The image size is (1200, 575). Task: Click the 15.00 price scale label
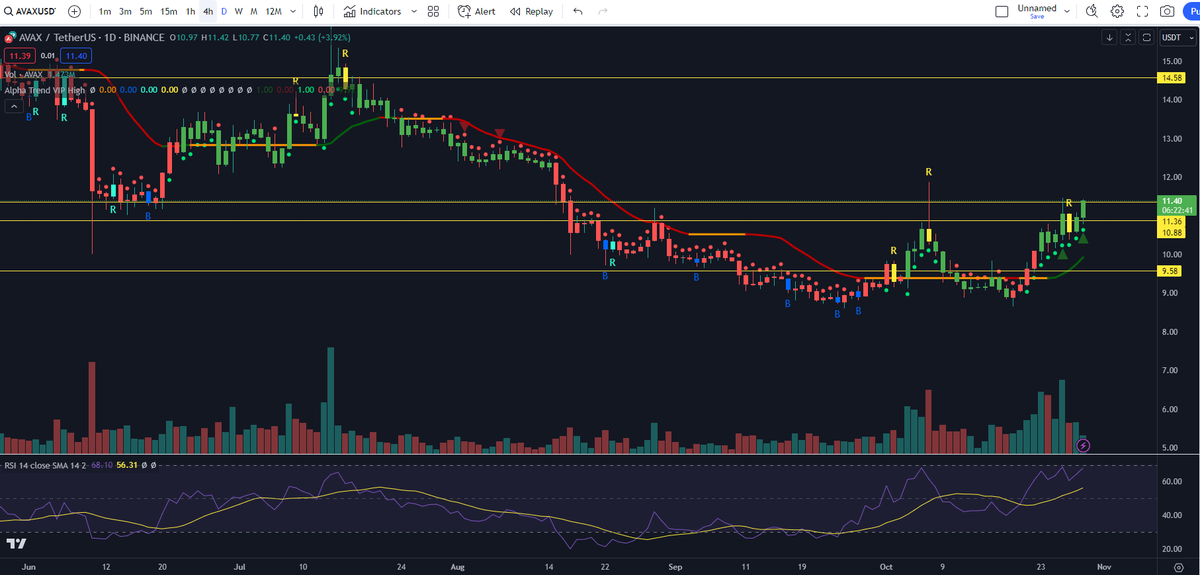pos(1174,60)
